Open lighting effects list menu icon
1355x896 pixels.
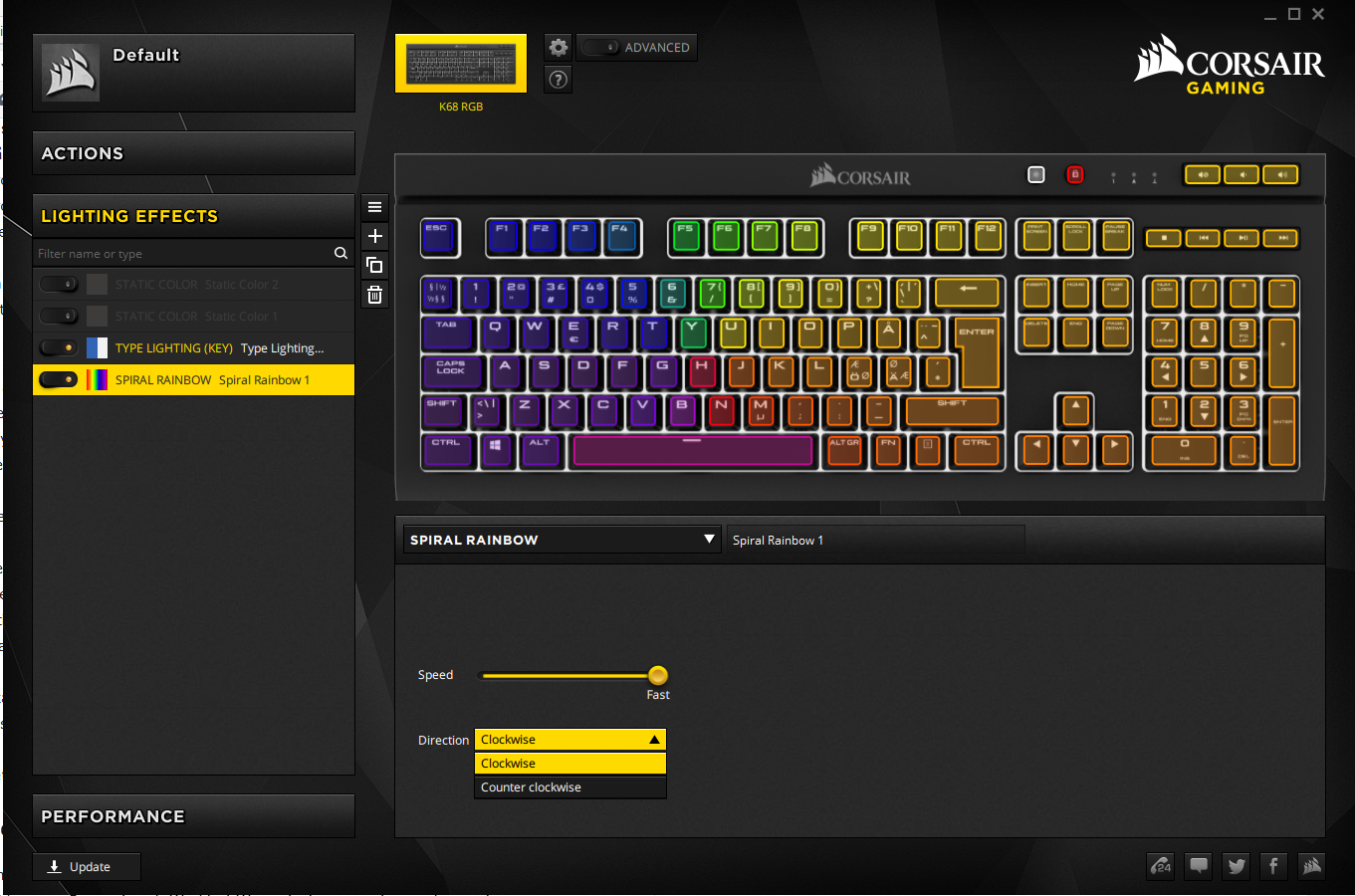click(375, 207)
